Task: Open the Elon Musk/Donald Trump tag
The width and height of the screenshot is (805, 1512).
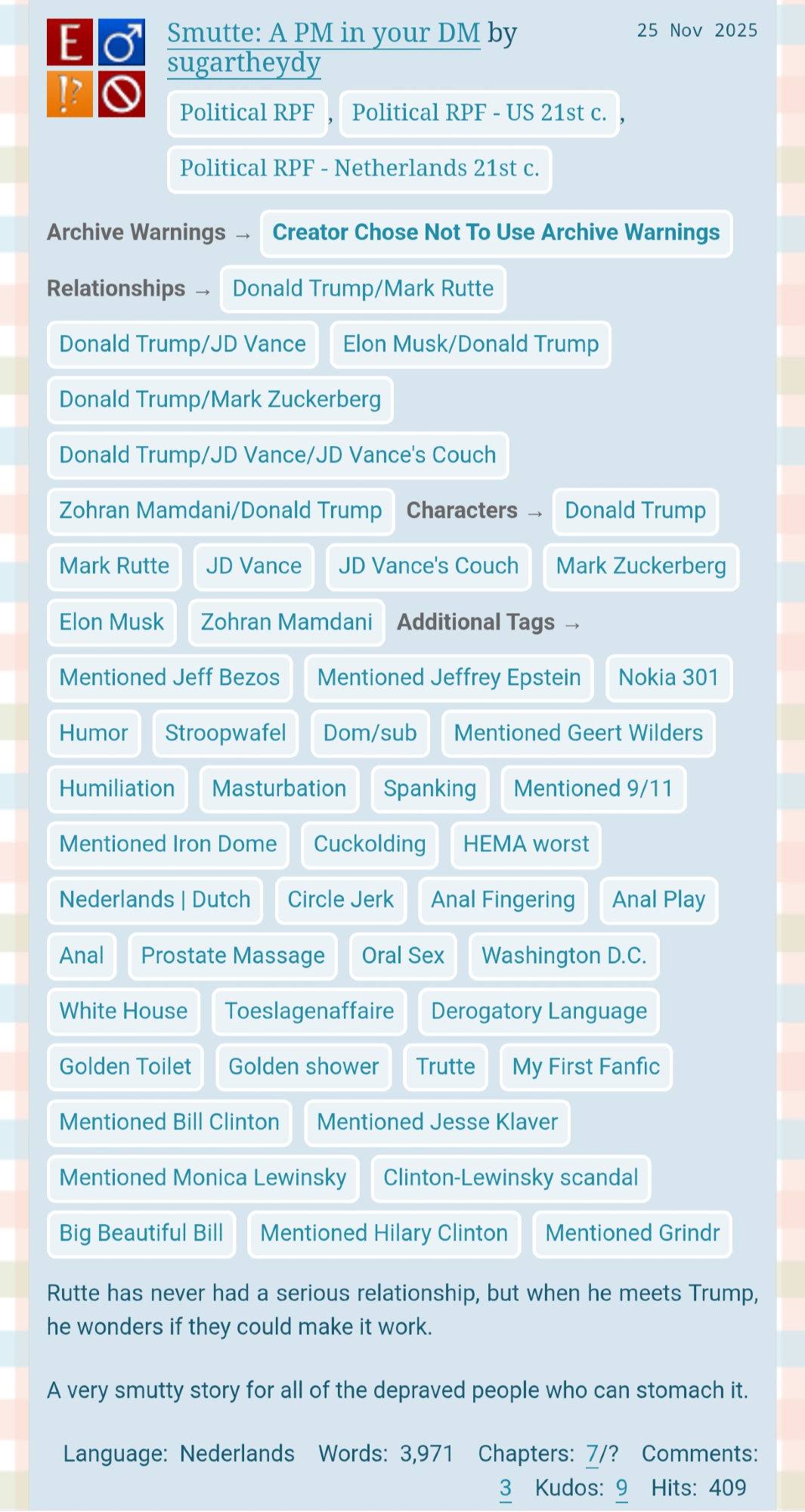Action: coord(470,344)
